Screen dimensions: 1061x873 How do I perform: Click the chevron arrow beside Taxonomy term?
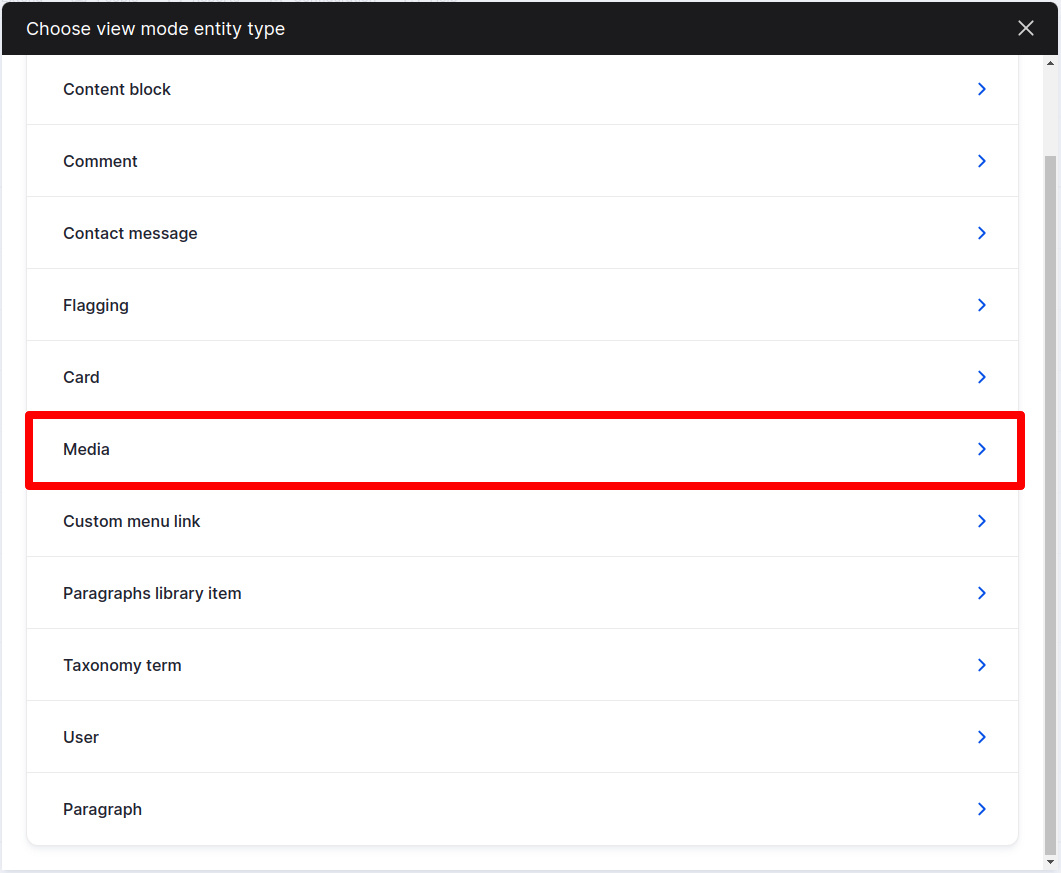(982, 665)
